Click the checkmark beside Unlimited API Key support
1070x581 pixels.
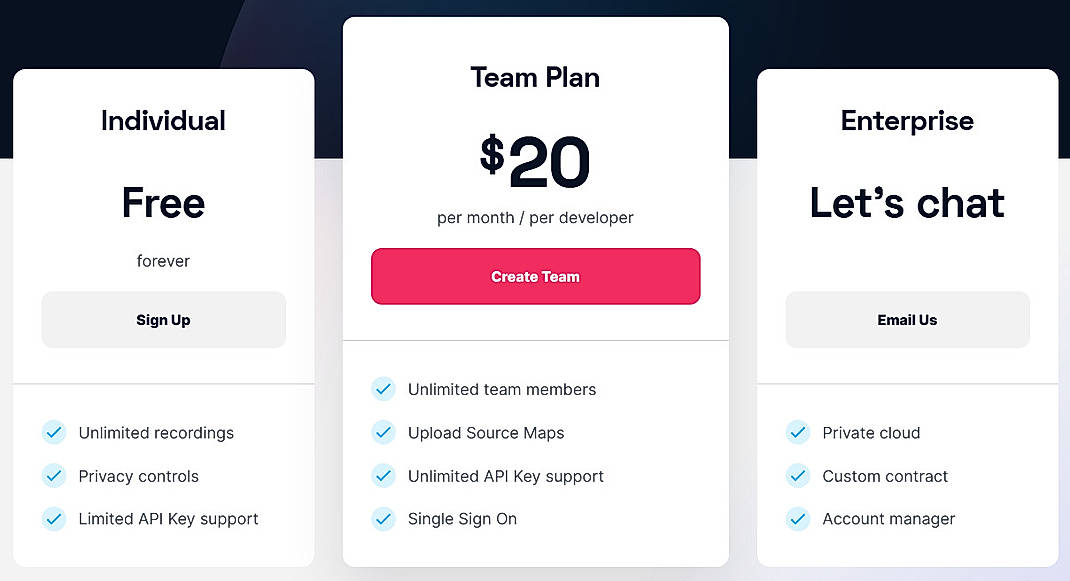point(383,476)
